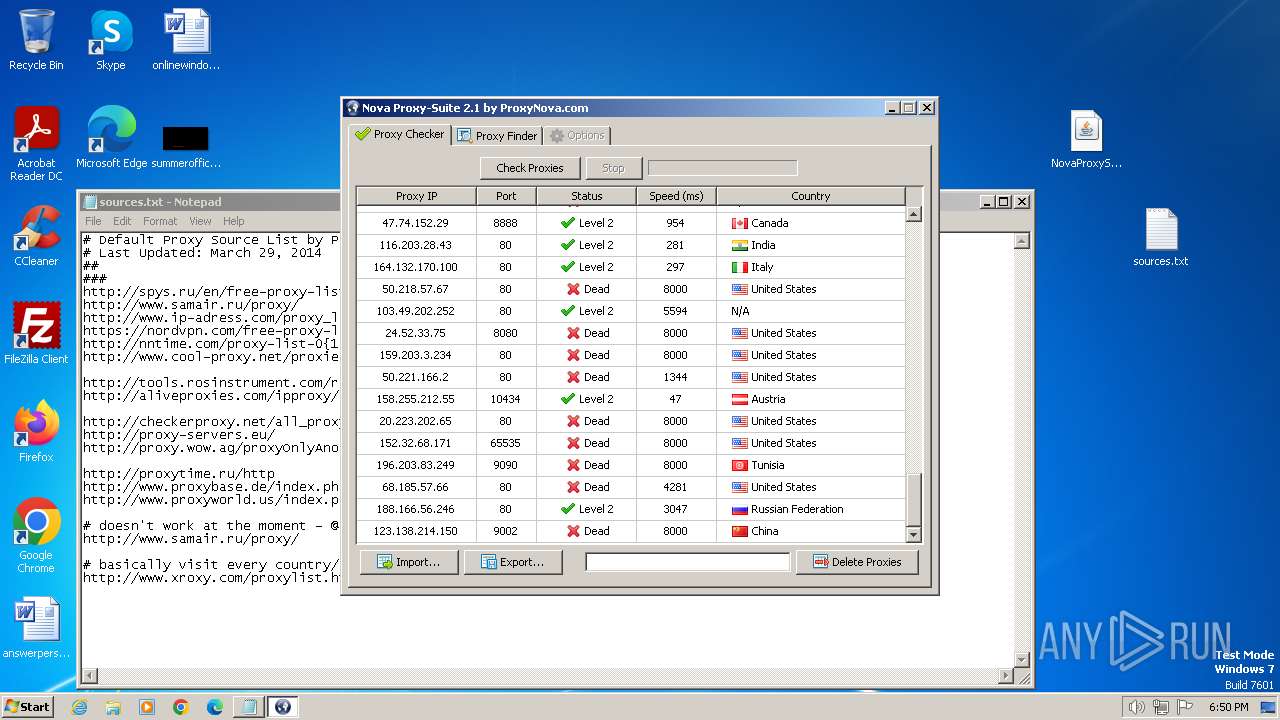
Task: Click the Delete Proxies button
Action: [858, 562]
